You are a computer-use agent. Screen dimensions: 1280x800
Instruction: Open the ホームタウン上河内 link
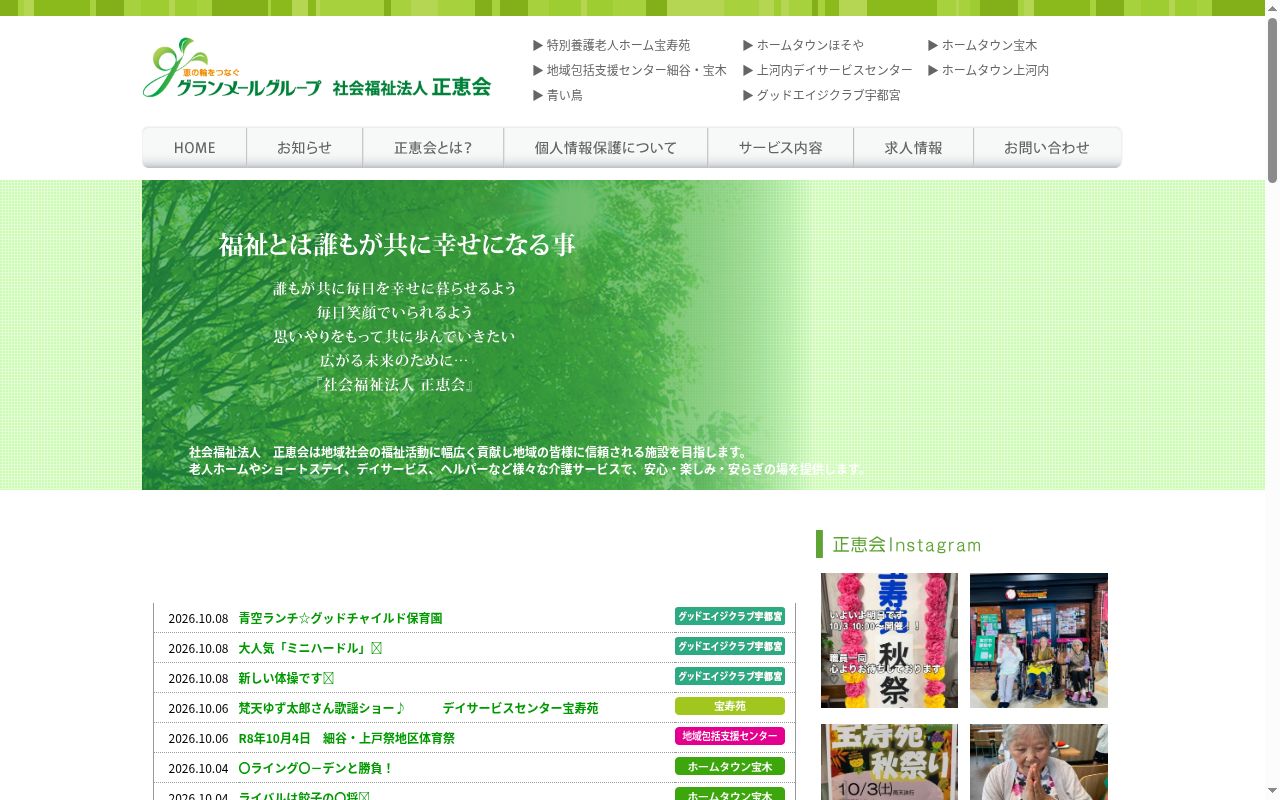(989, 70)
